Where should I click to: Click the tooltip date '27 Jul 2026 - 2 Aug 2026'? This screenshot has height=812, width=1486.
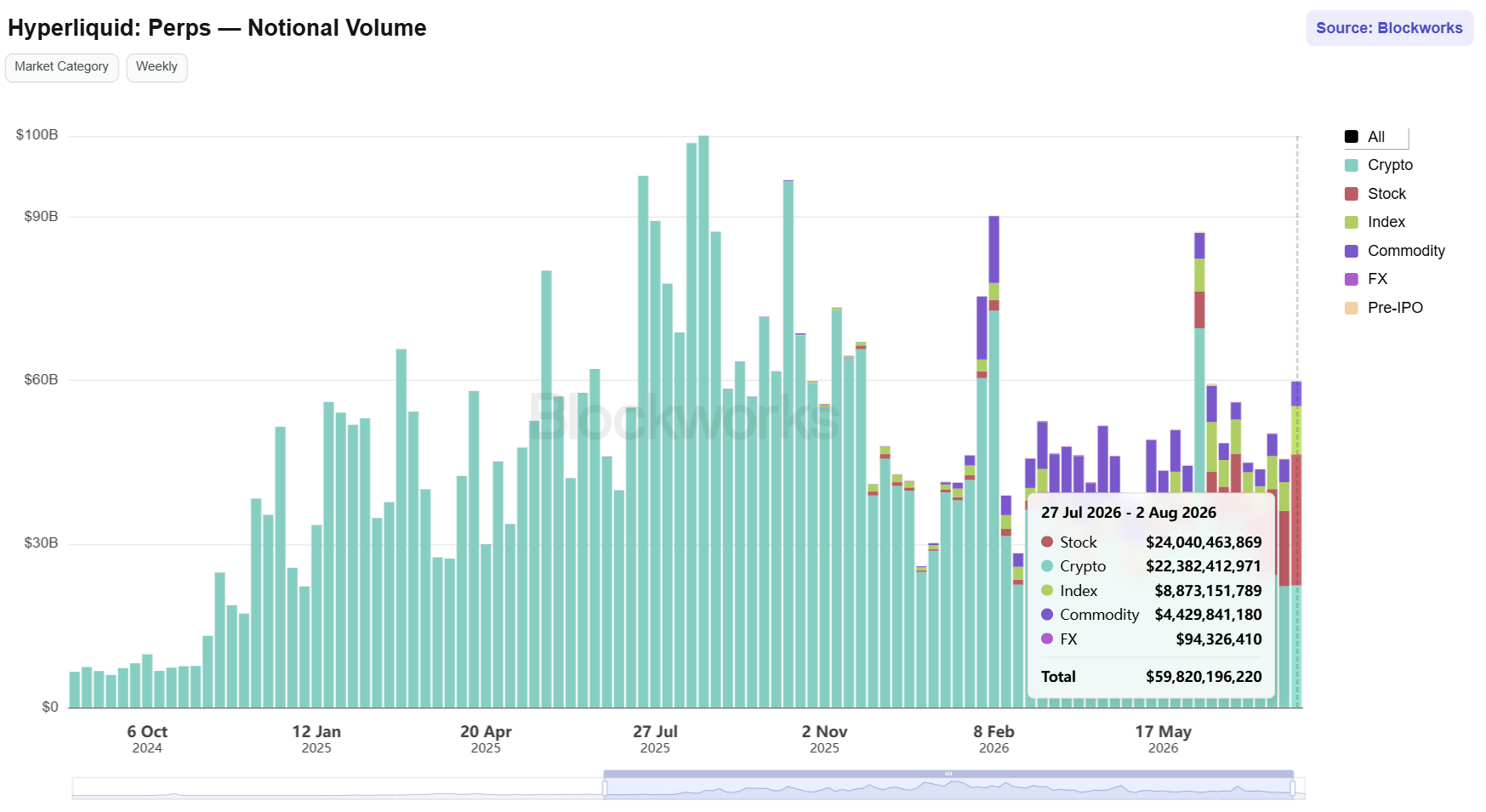pos(1129,513)
